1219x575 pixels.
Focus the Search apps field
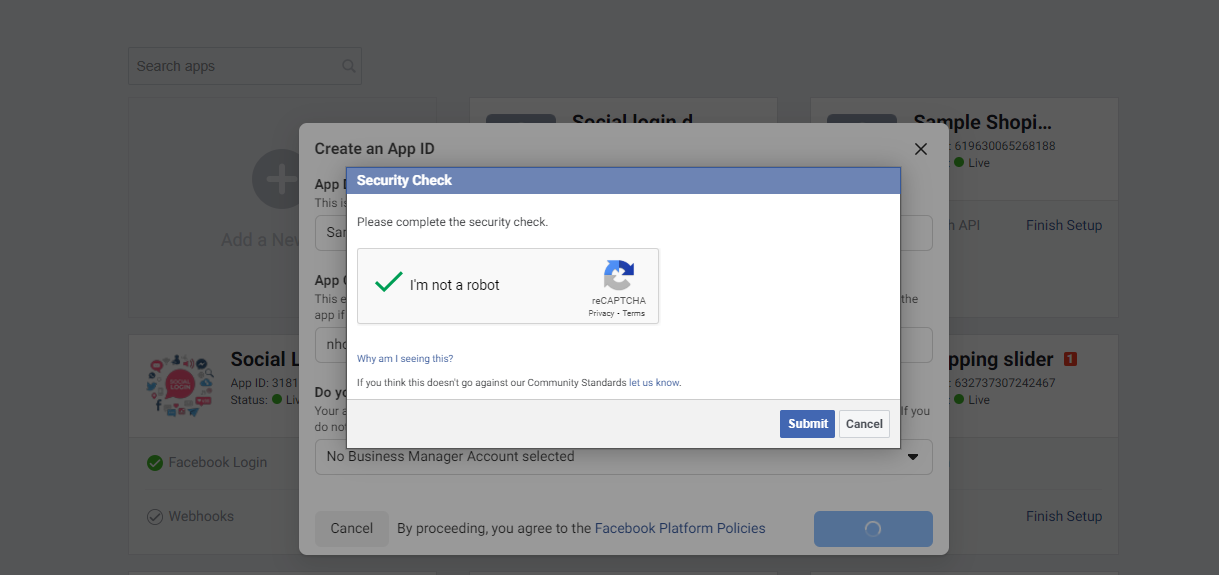[245, 66]
